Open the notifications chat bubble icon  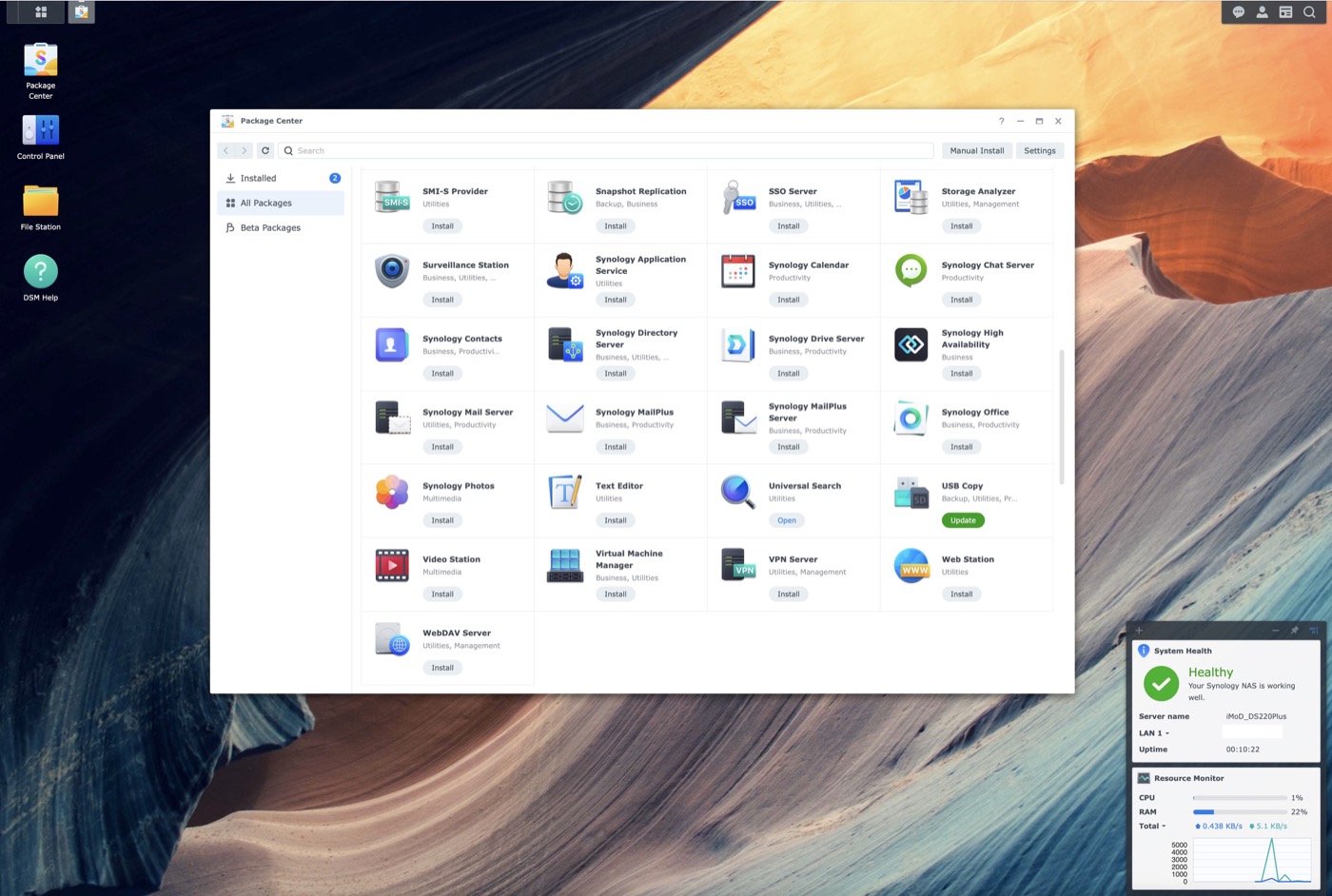click(1238, 12)
